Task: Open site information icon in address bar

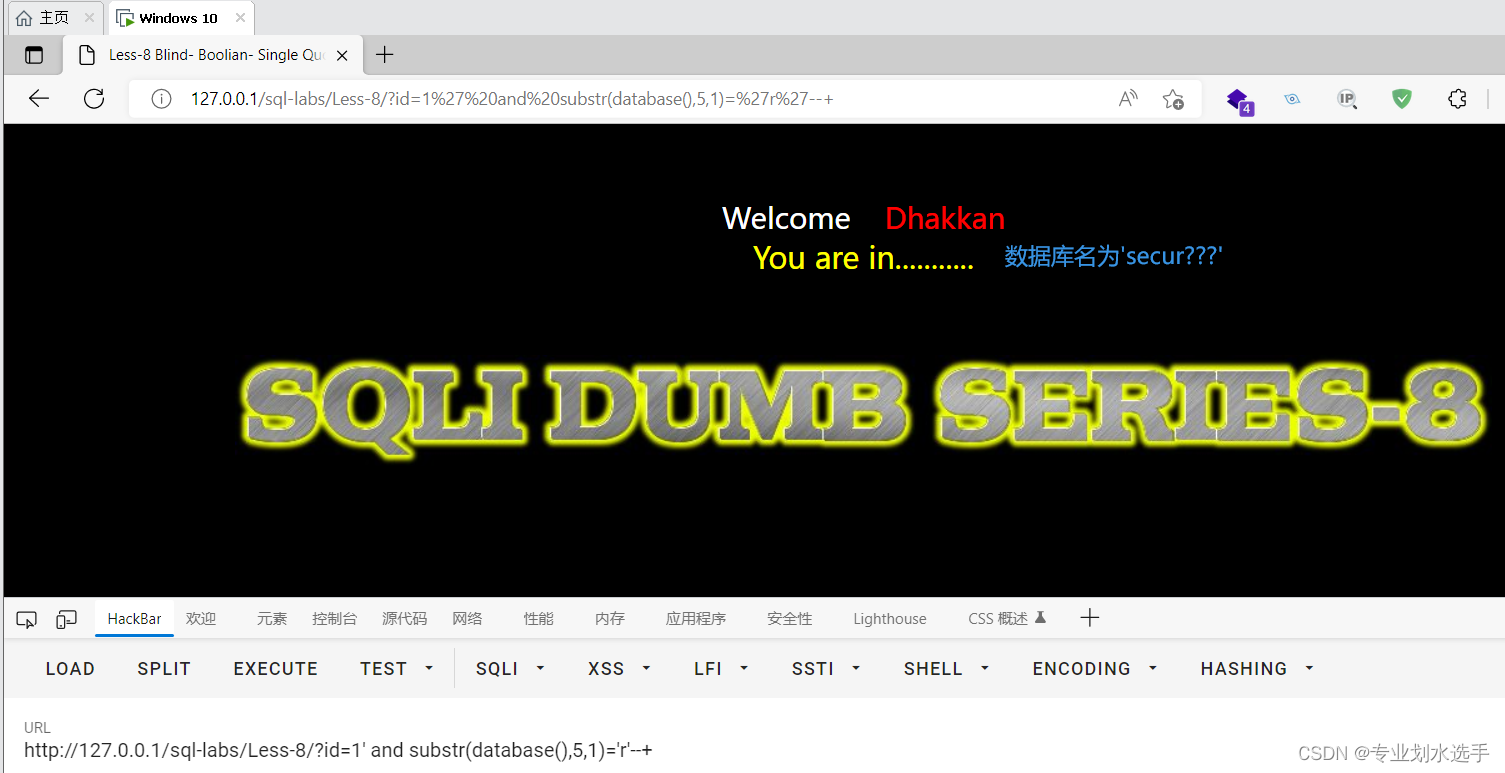Action: tap(160, 99)
